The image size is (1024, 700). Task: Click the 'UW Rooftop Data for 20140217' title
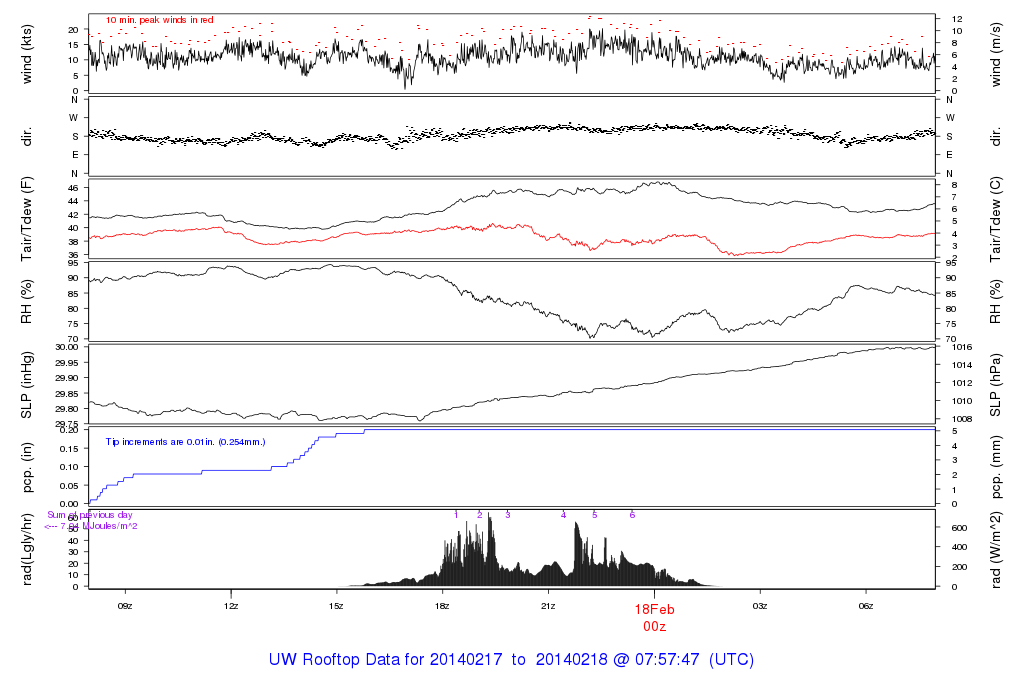(x=385, y=660)
